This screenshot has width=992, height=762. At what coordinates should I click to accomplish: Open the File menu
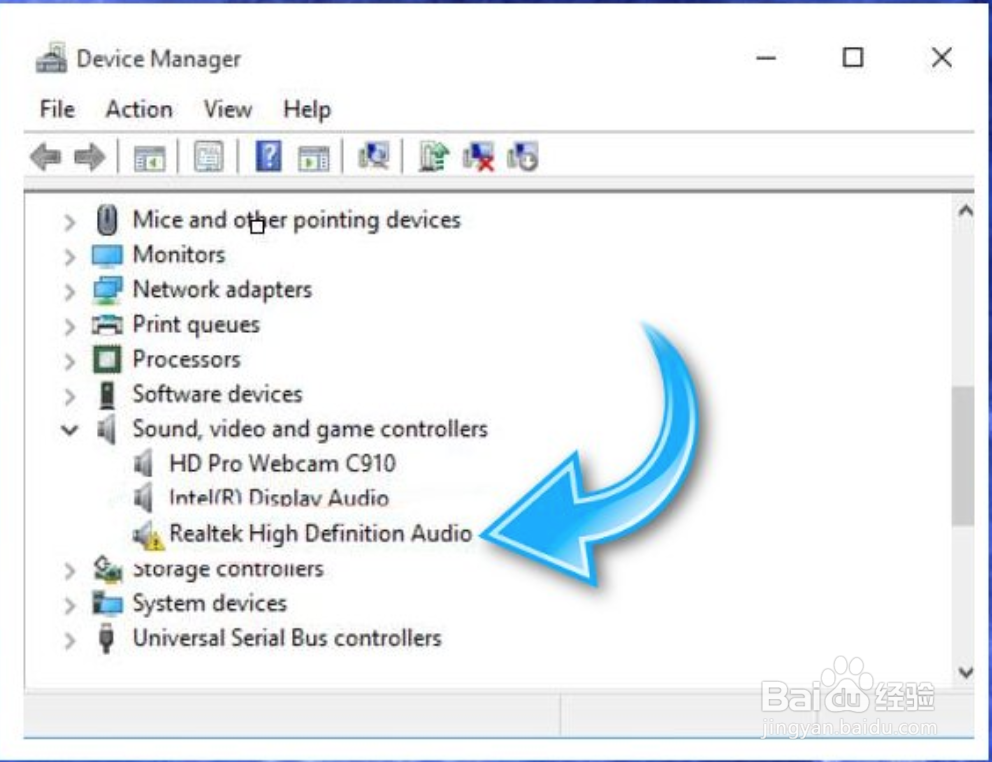coord(57,109)
